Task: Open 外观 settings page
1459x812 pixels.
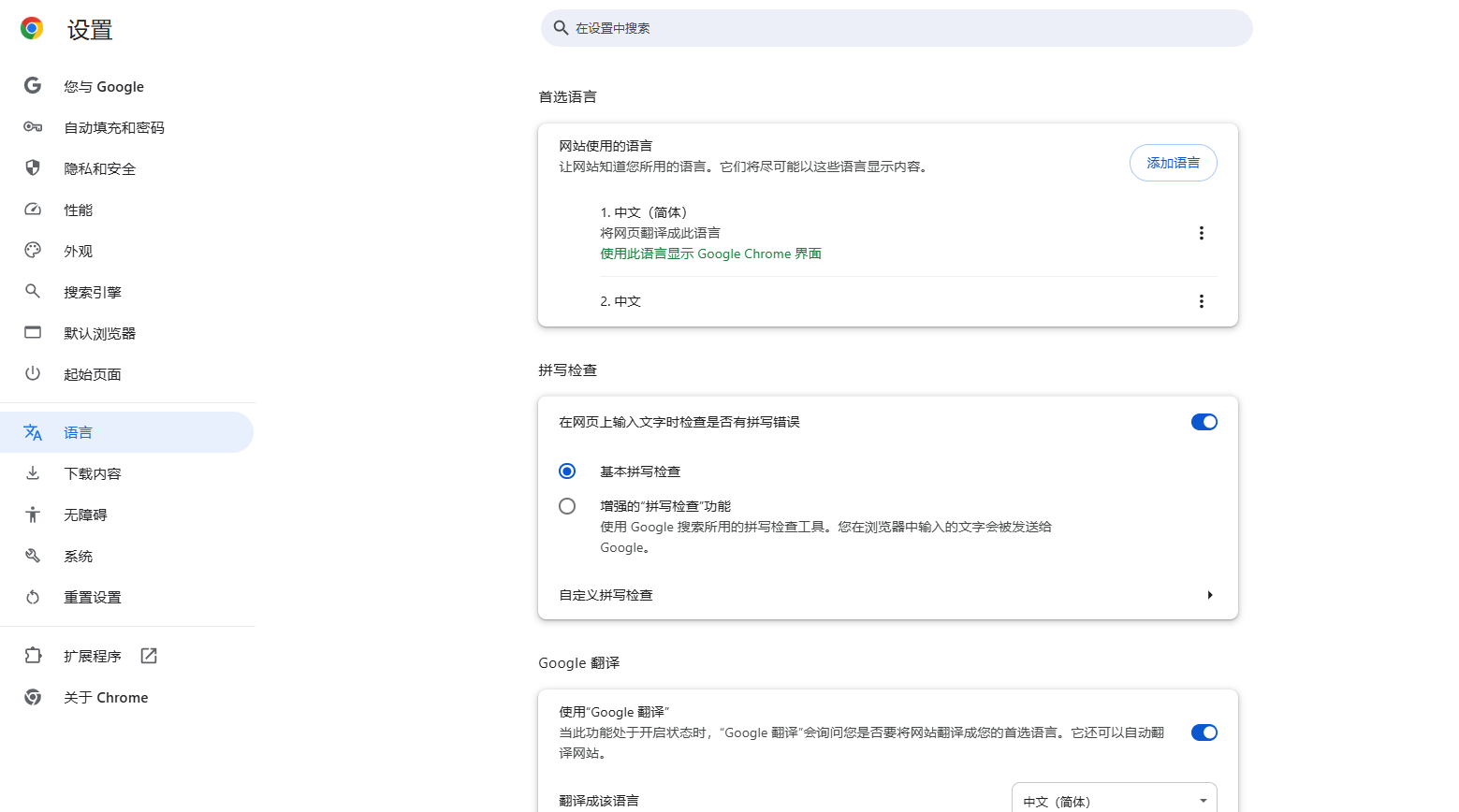Action: pos(126,251)
